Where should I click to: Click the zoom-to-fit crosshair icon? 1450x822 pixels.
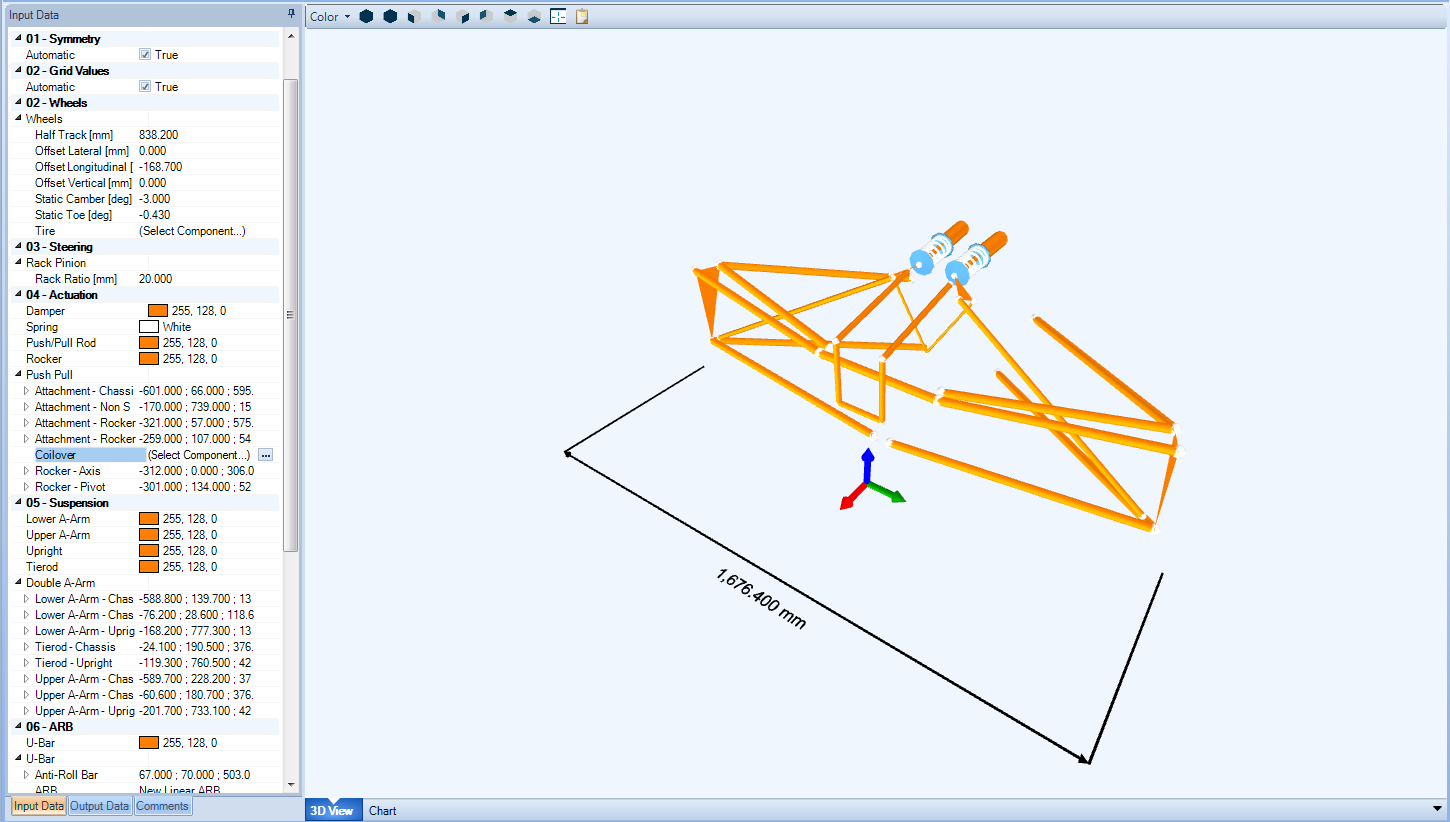pos(558,17)
